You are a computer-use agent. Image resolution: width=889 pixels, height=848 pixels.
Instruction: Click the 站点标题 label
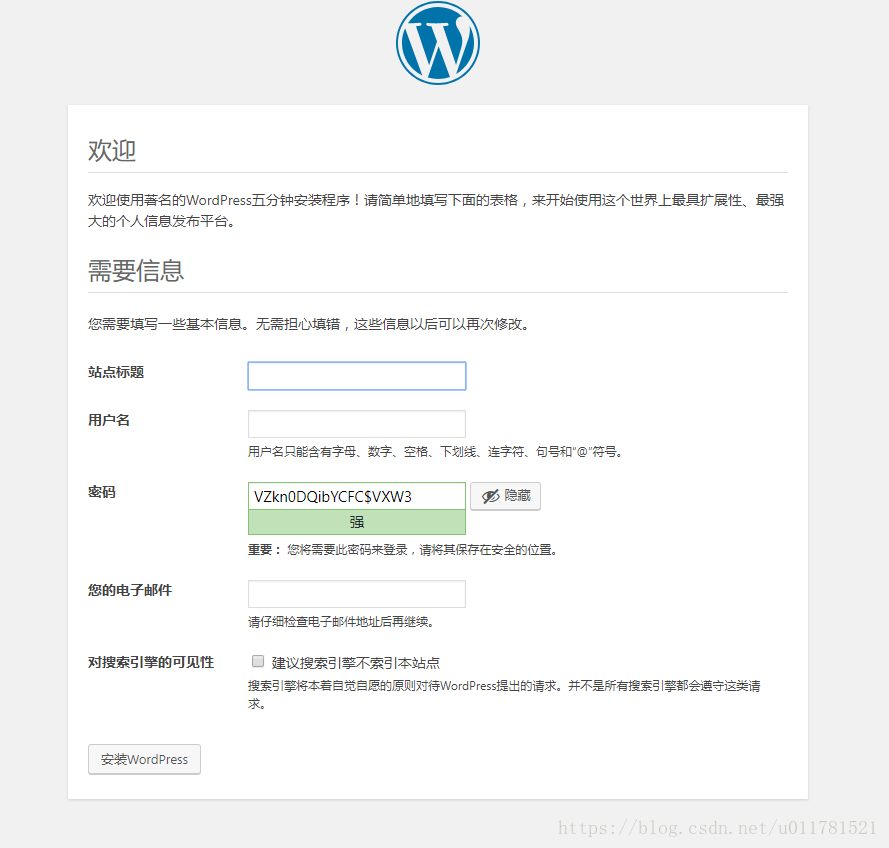point(116,372)
